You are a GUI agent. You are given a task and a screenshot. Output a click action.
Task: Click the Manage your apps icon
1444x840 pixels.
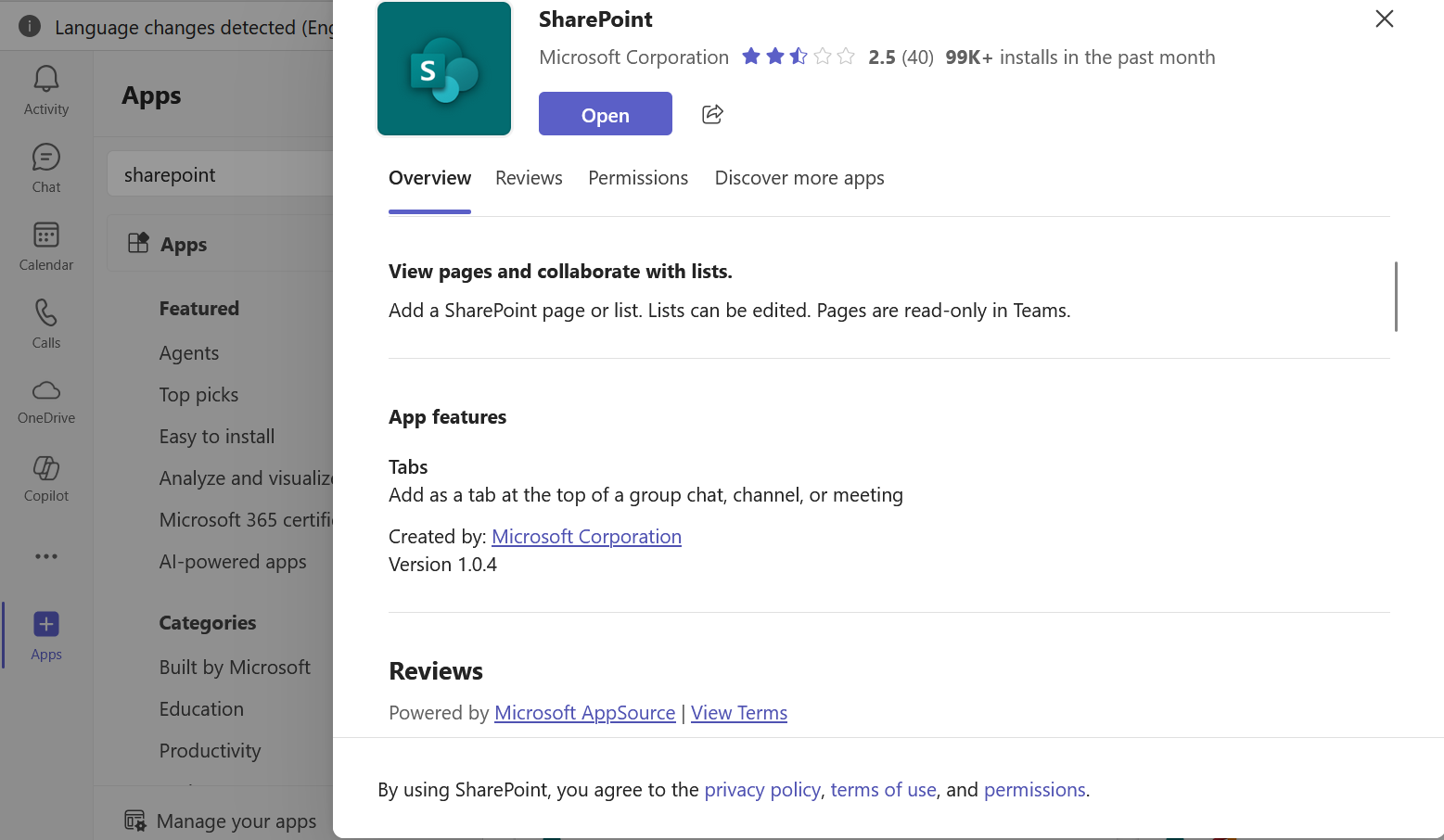click(135, 821)
